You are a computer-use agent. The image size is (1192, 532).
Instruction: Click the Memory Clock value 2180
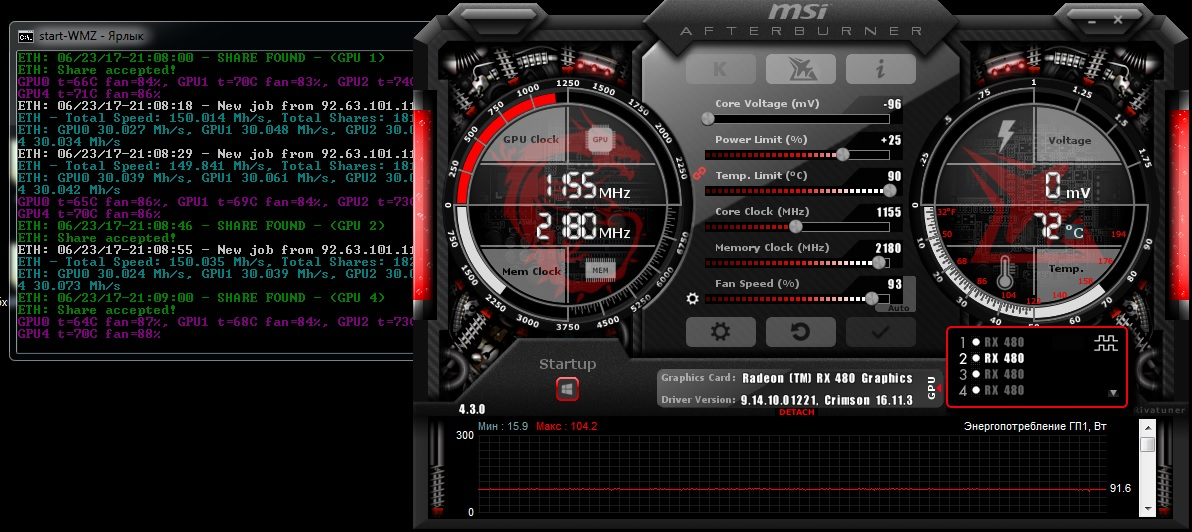(888, 248)
